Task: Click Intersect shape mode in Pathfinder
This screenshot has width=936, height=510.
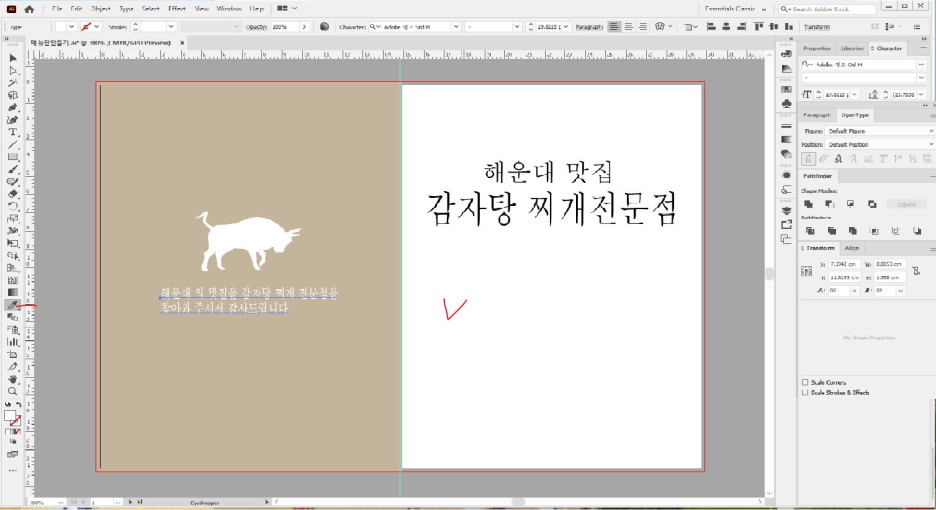Action: [x=851, y=204]
